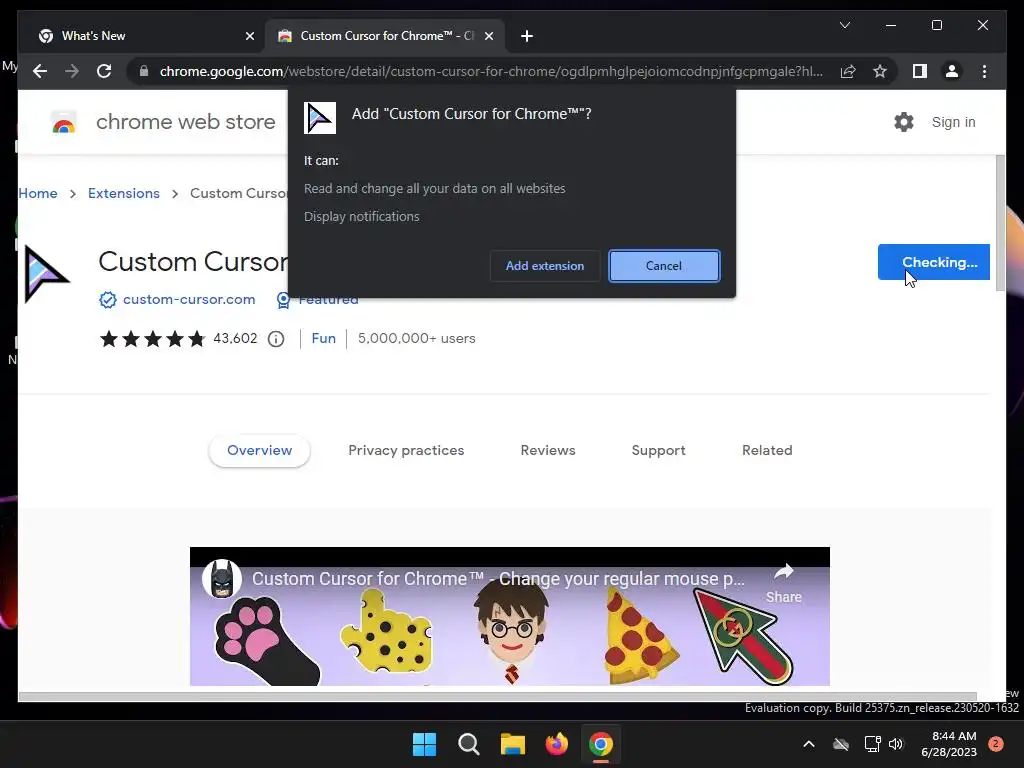Open the notification count badge

tap(996, 744)
